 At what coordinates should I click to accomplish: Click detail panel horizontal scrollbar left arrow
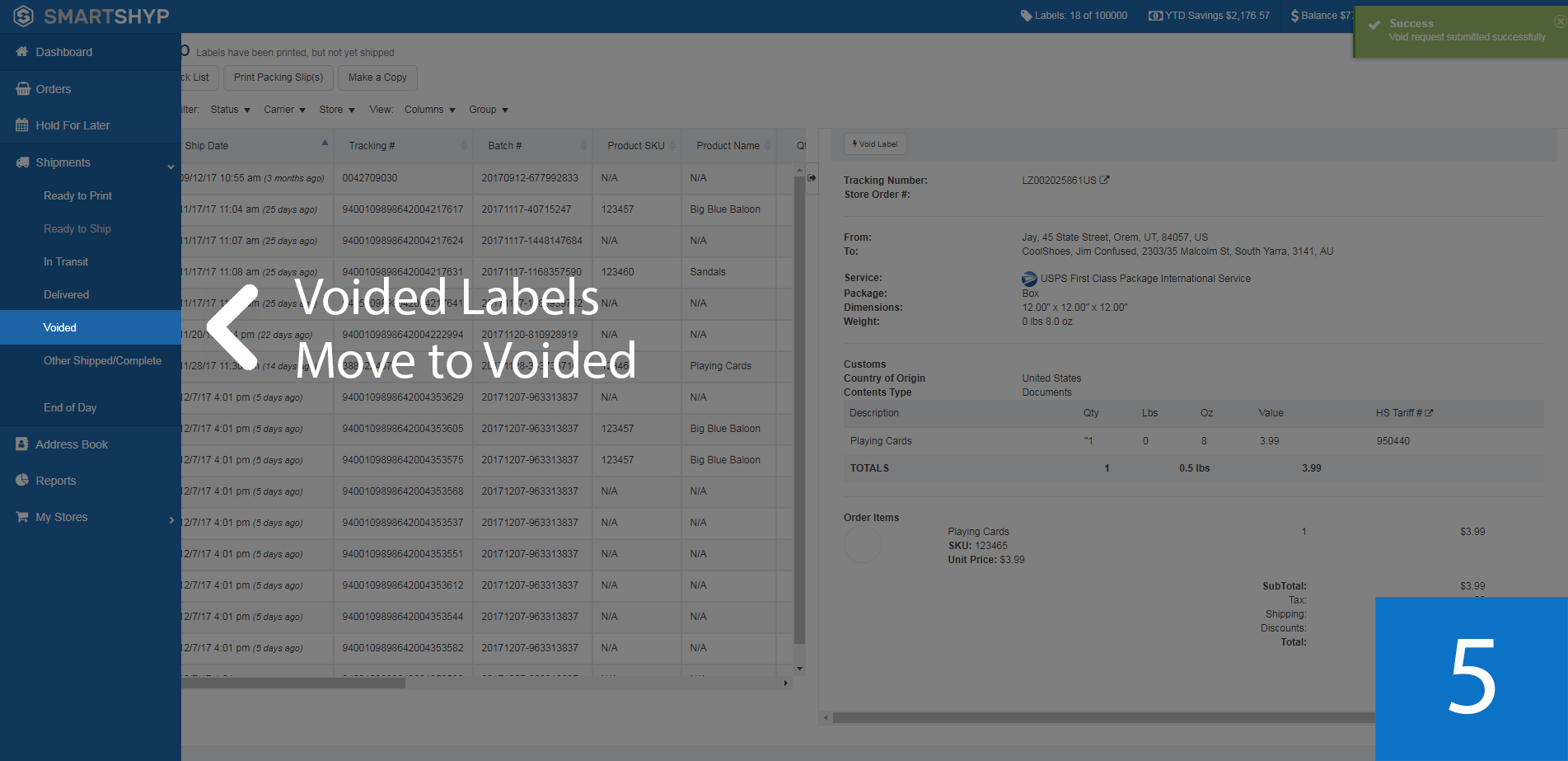(826, 718)
